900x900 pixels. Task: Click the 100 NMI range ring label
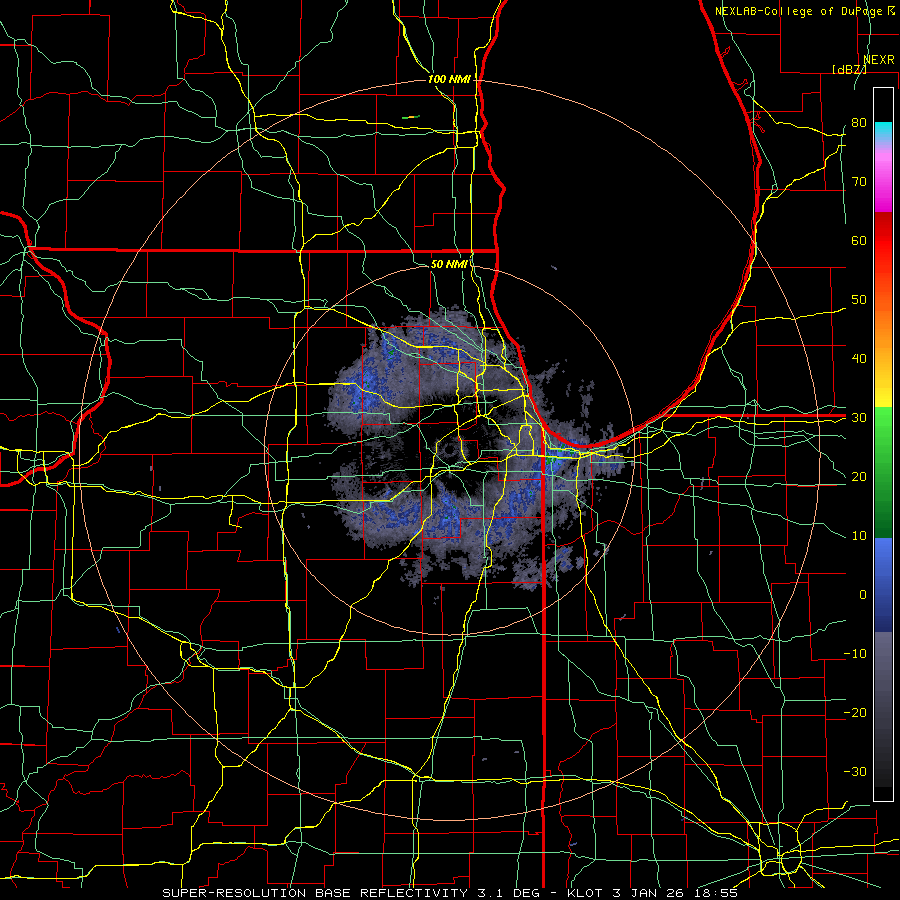tap(449, 79)
